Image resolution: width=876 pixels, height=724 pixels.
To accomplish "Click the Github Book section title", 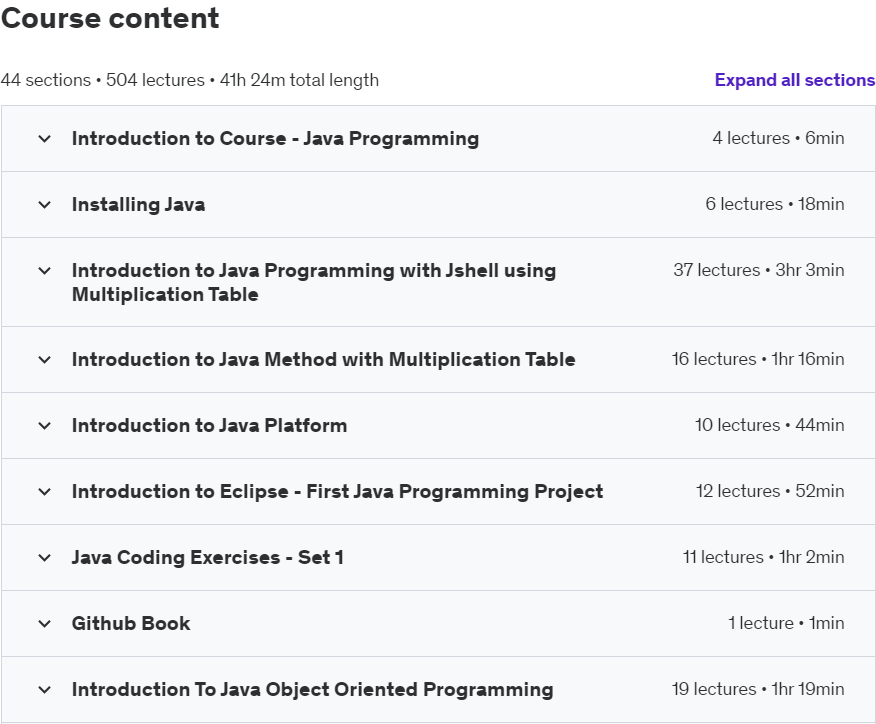I will [131, 624].
